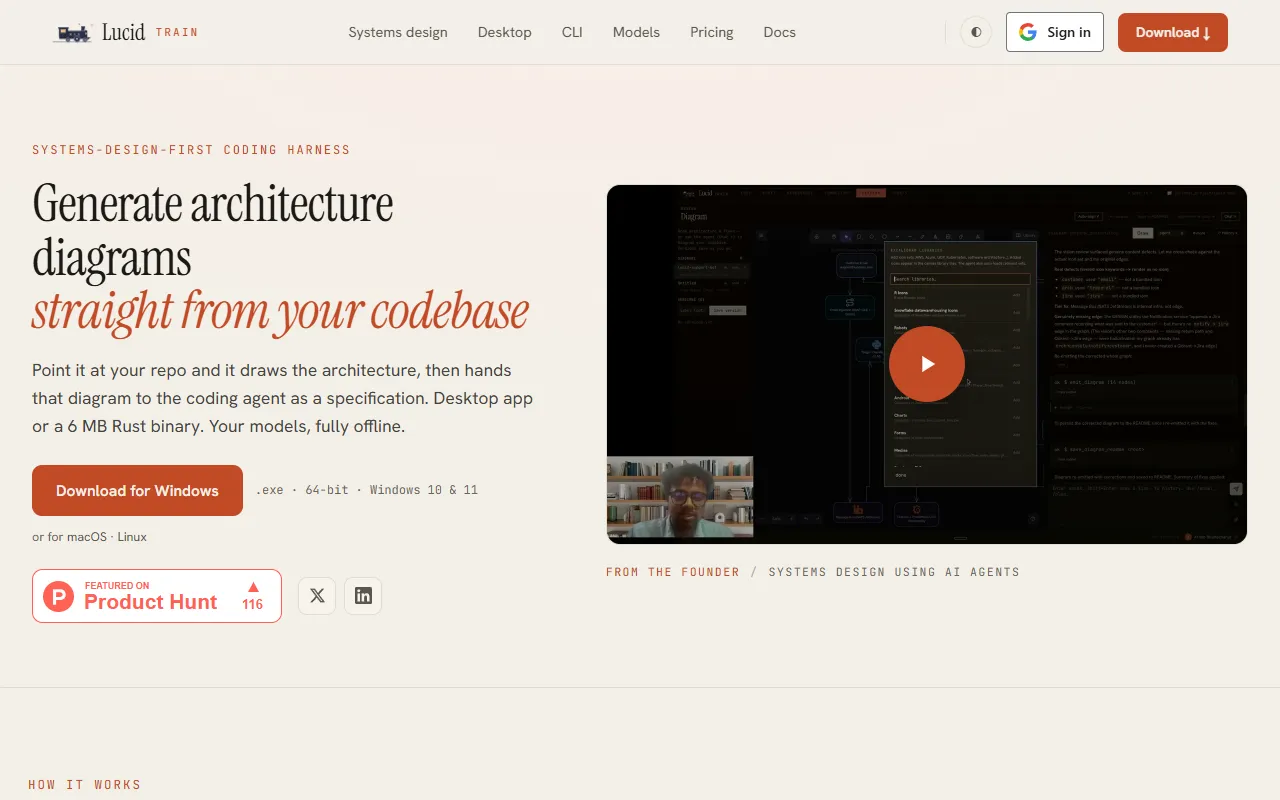Screen dimensions: 1280x800
Task: Open the LinkedIn social icon
Action: pos(363,596)
